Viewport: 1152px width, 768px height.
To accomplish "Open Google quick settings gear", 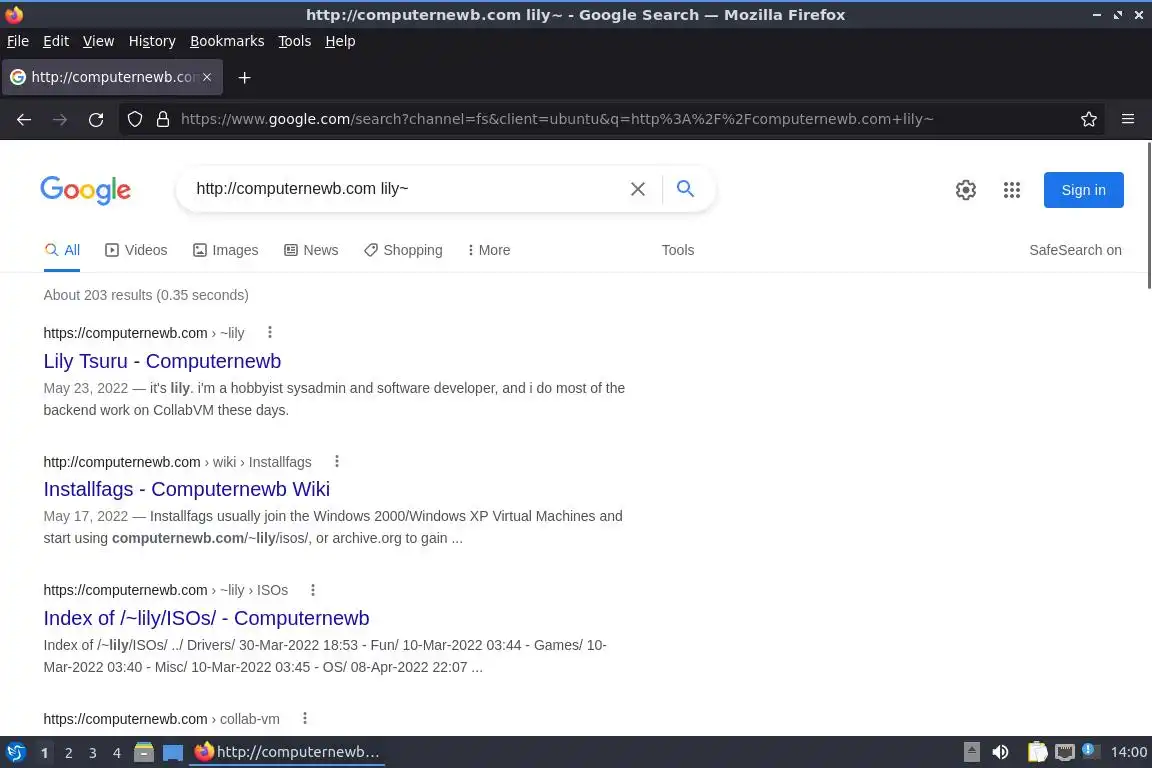I will (x=965, y=190).
